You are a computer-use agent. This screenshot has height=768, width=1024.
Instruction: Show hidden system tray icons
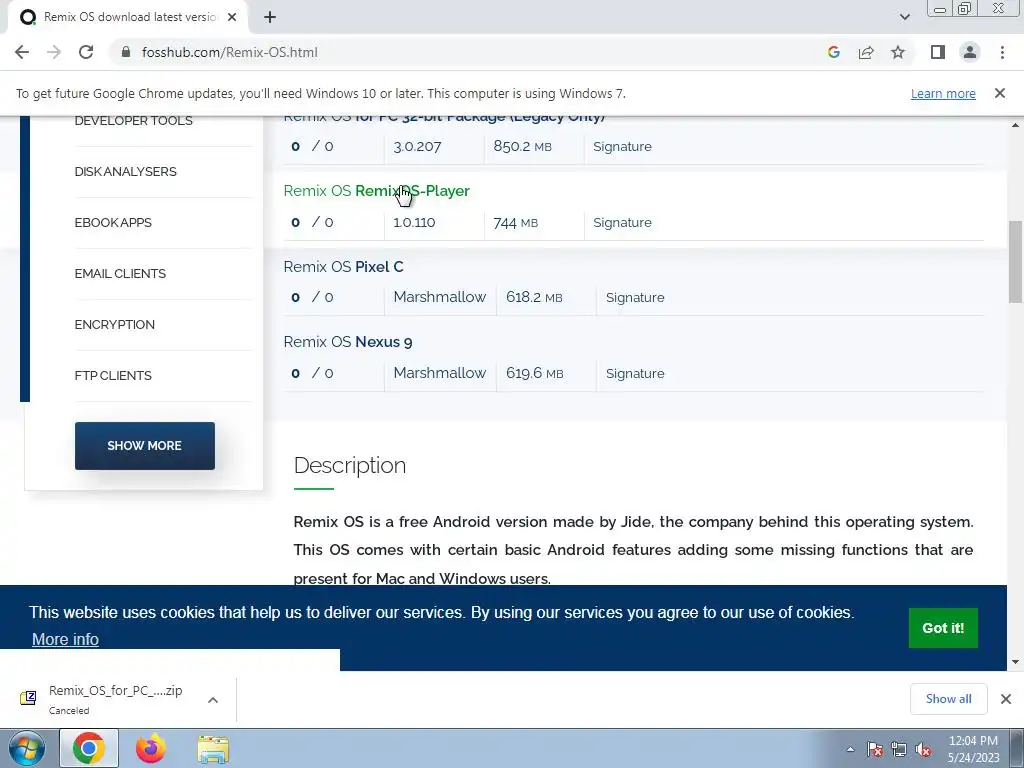coord(850,749)
